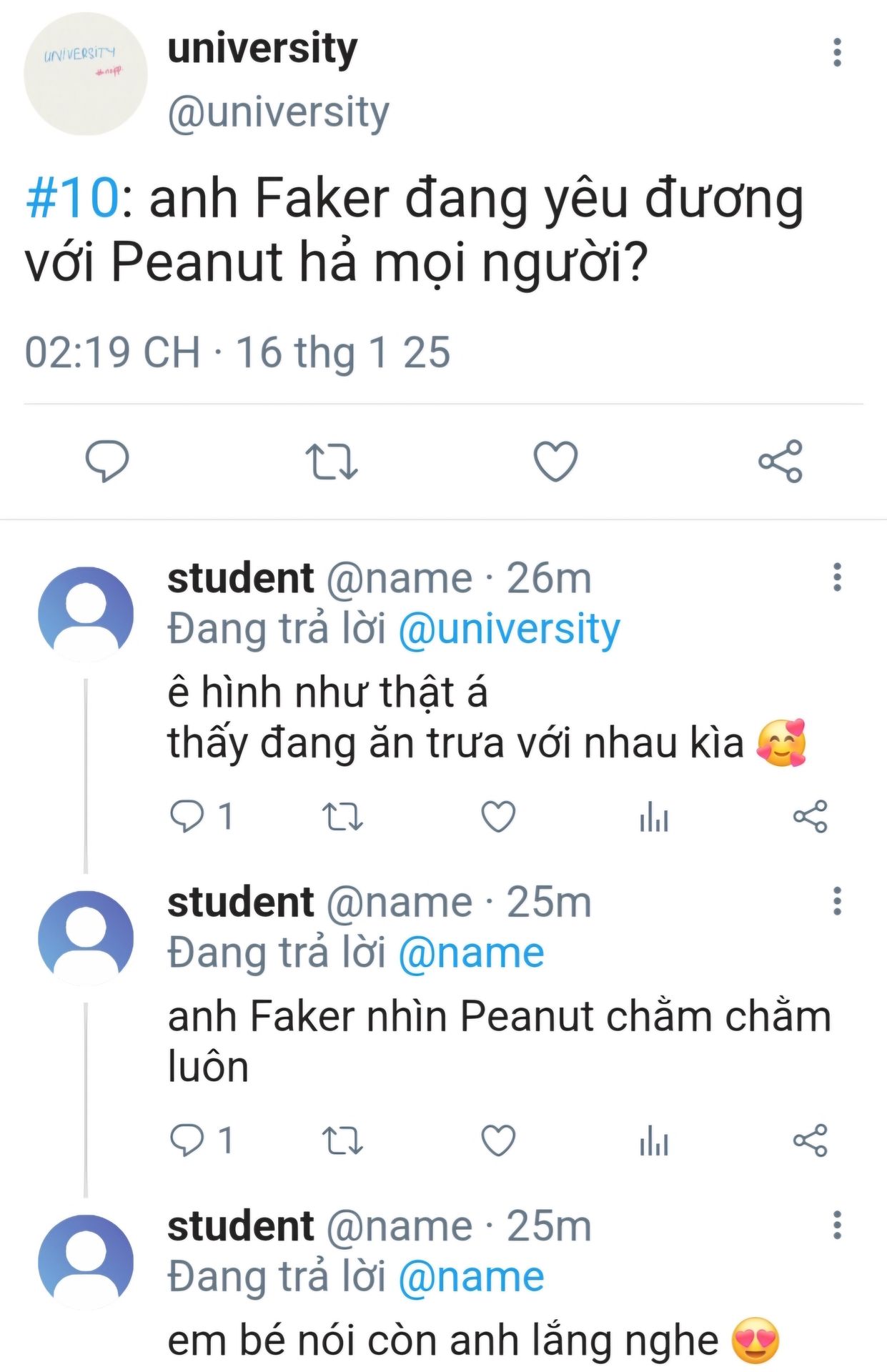Open more options for the university tweet
This screenshot has height=1372, width=887.
click(837, 53)
